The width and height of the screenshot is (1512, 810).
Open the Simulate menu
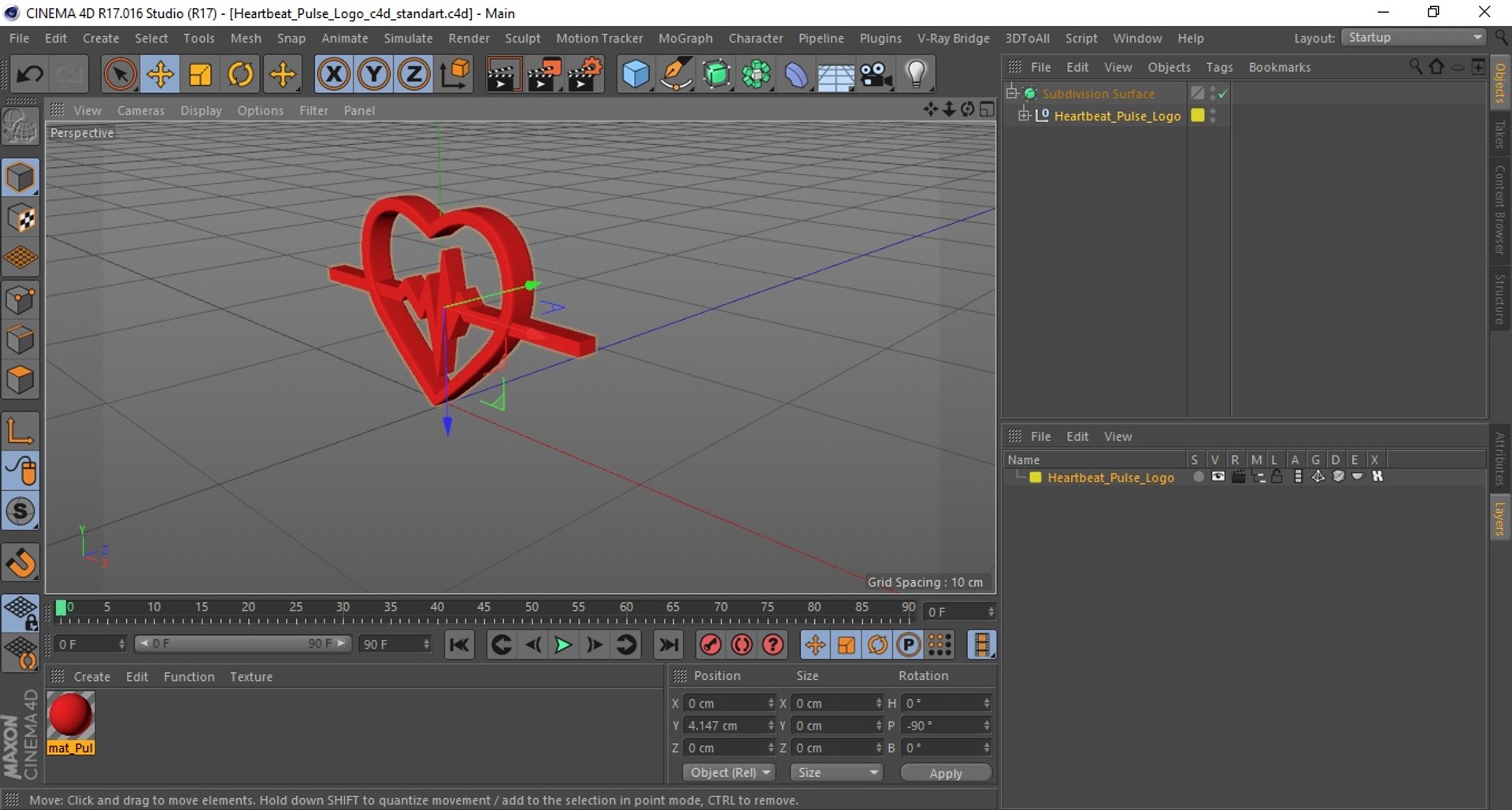[408, 38]
